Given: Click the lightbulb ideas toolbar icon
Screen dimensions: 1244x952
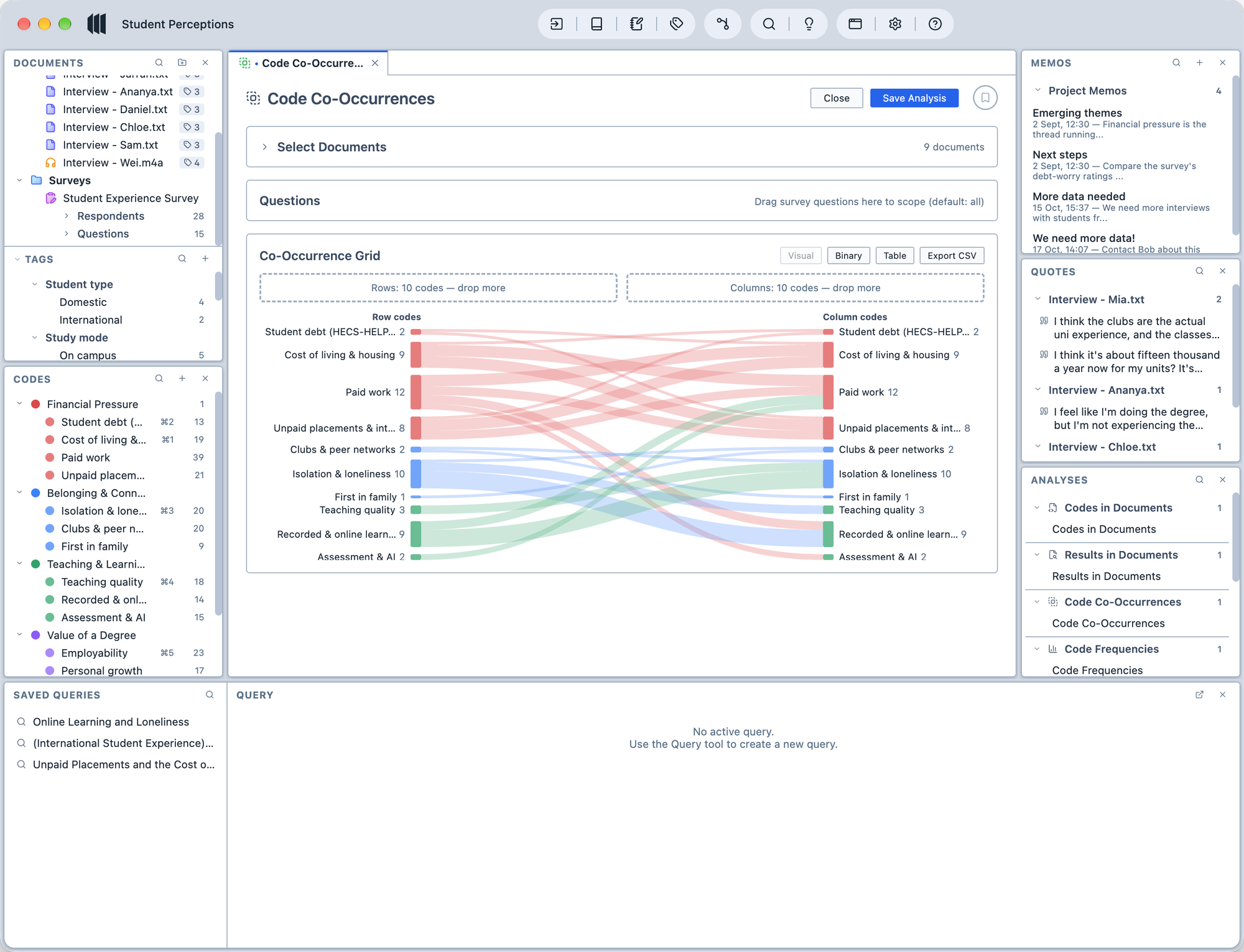Looking at the screenshot, I should click(x=809, y=24).
